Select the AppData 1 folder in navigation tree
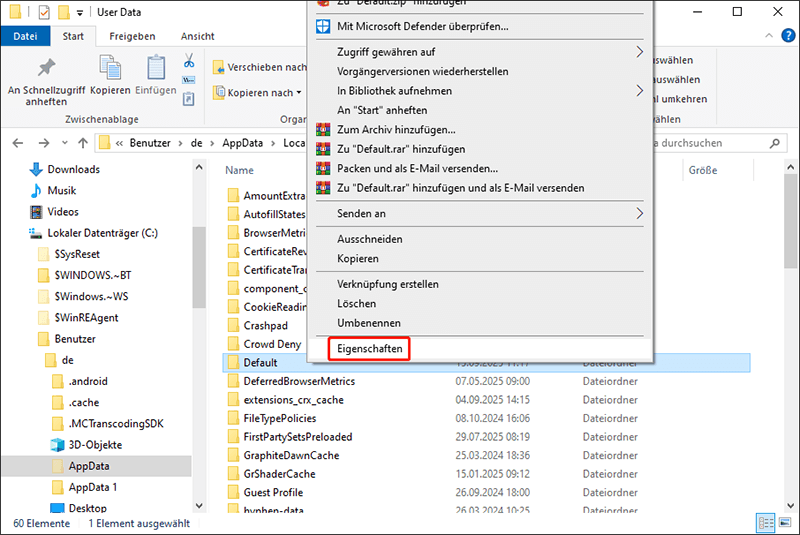Screen dimensions: 800x535 coord(93,487)
